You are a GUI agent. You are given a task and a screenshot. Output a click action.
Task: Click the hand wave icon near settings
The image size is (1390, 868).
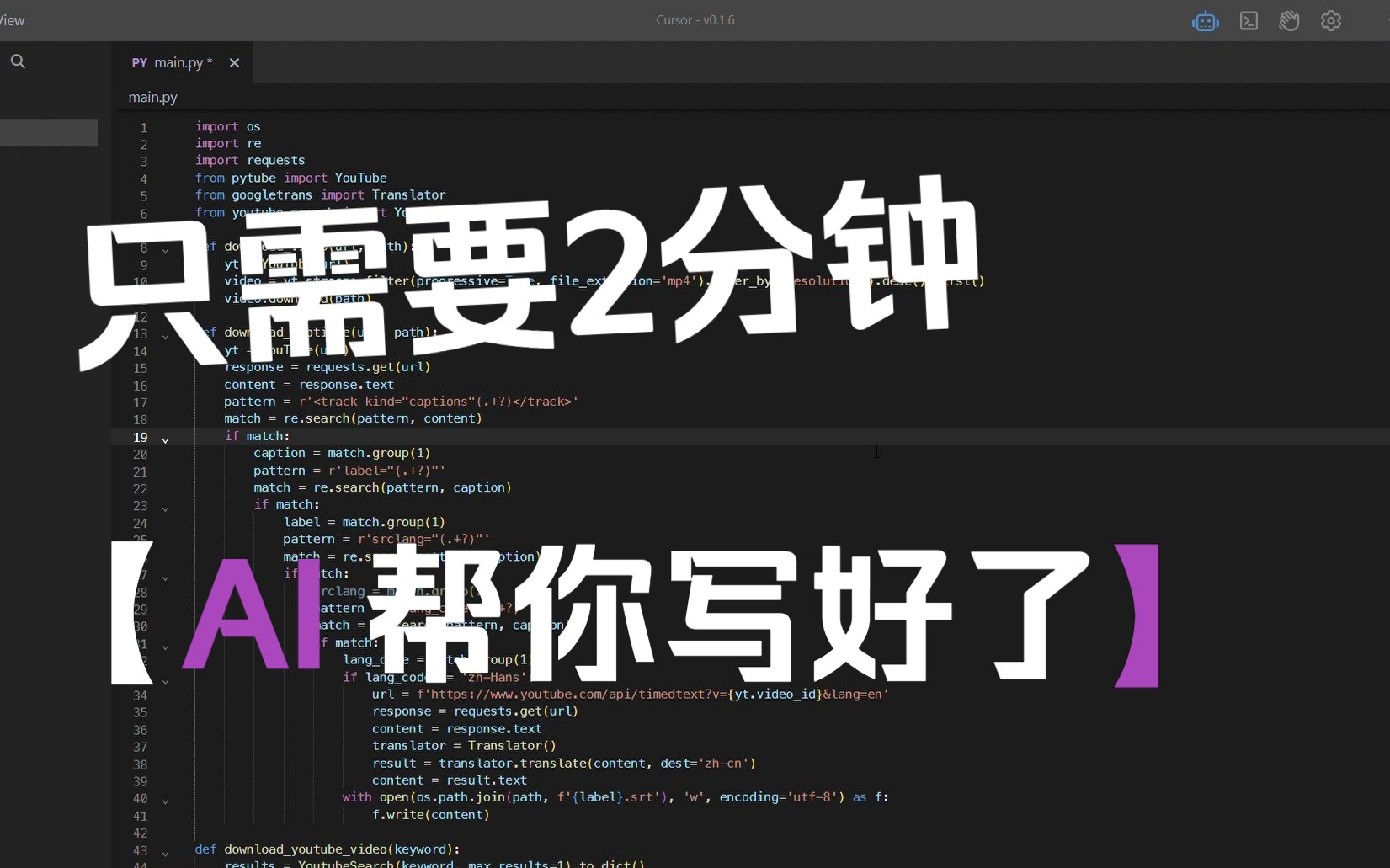pyautogui.click(x=1289, y=20)
